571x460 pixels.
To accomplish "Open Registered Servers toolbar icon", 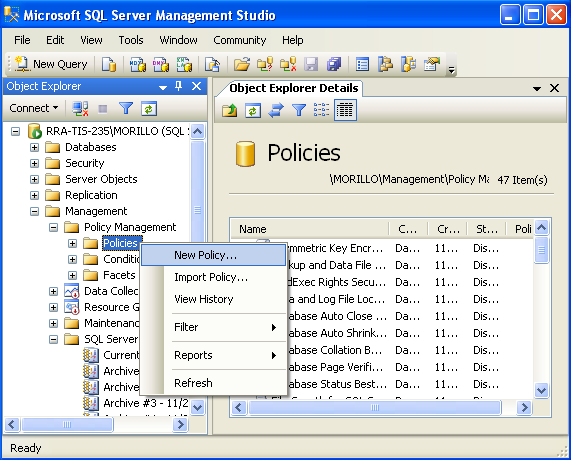I will (x=362, y=64).
